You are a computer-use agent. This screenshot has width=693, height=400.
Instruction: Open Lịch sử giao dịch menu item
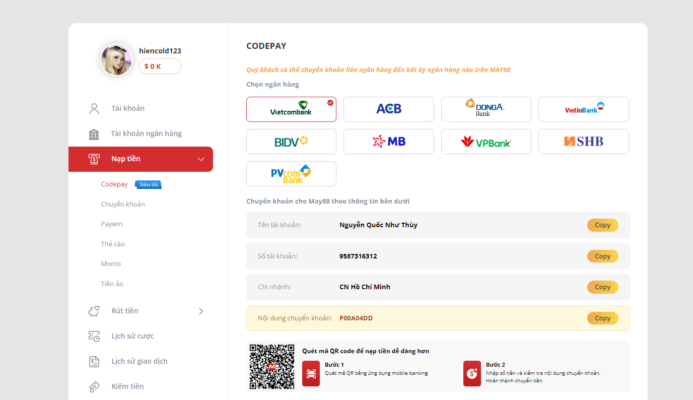(141, 362)
